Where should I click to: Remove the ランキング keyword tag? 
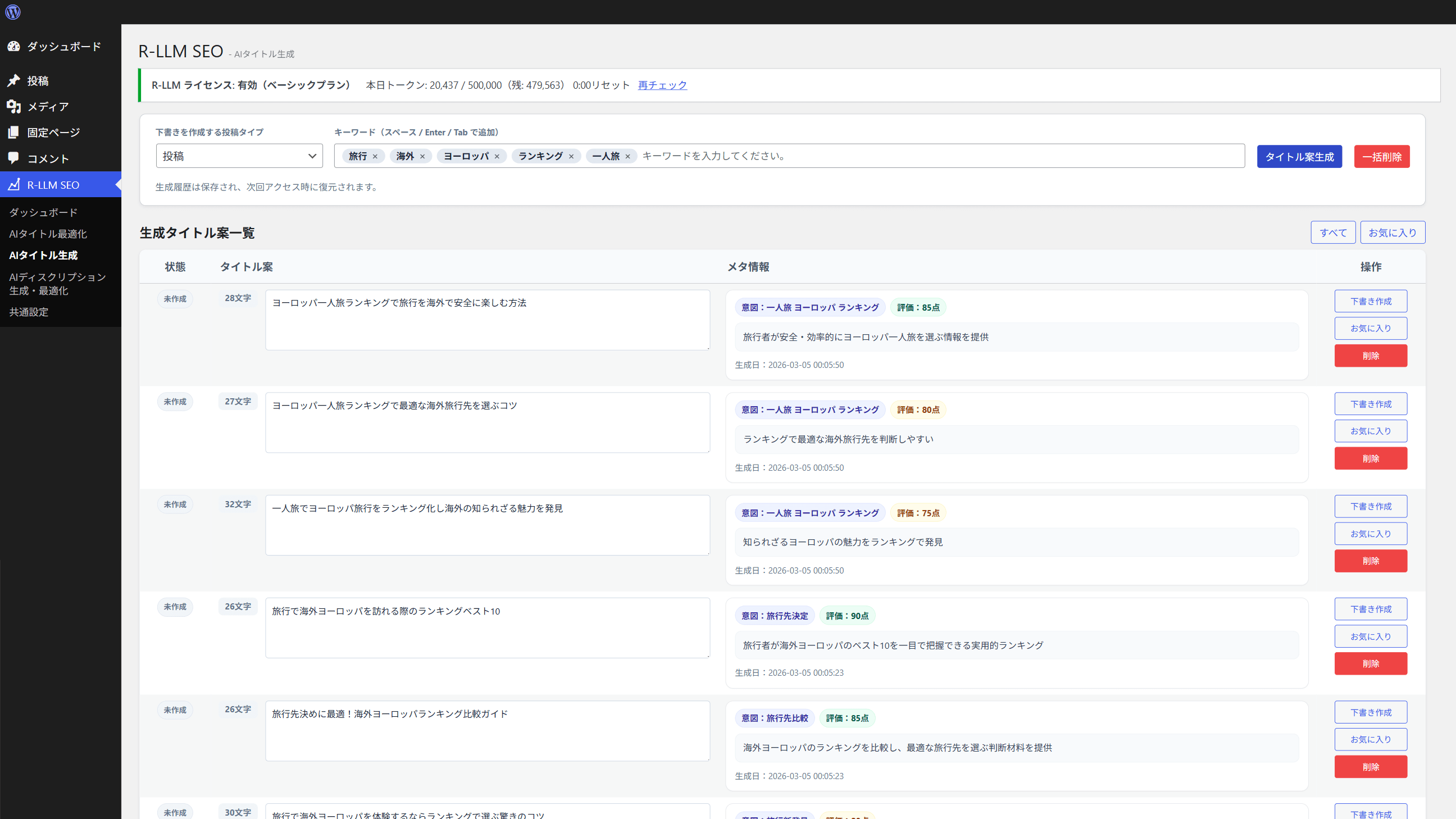coord(571,157)
